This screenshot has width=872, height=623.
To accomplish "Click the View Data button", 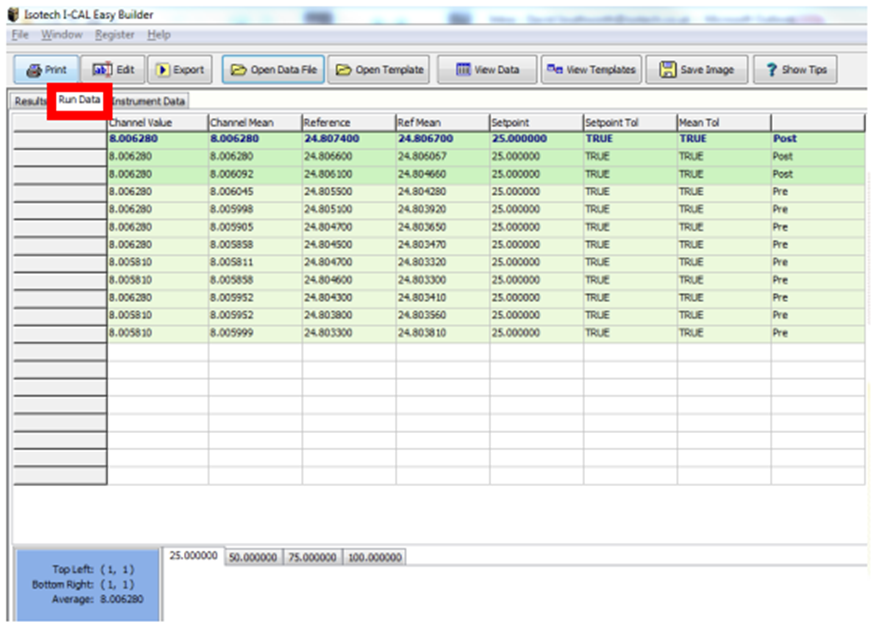I will [x=487, y=70].
